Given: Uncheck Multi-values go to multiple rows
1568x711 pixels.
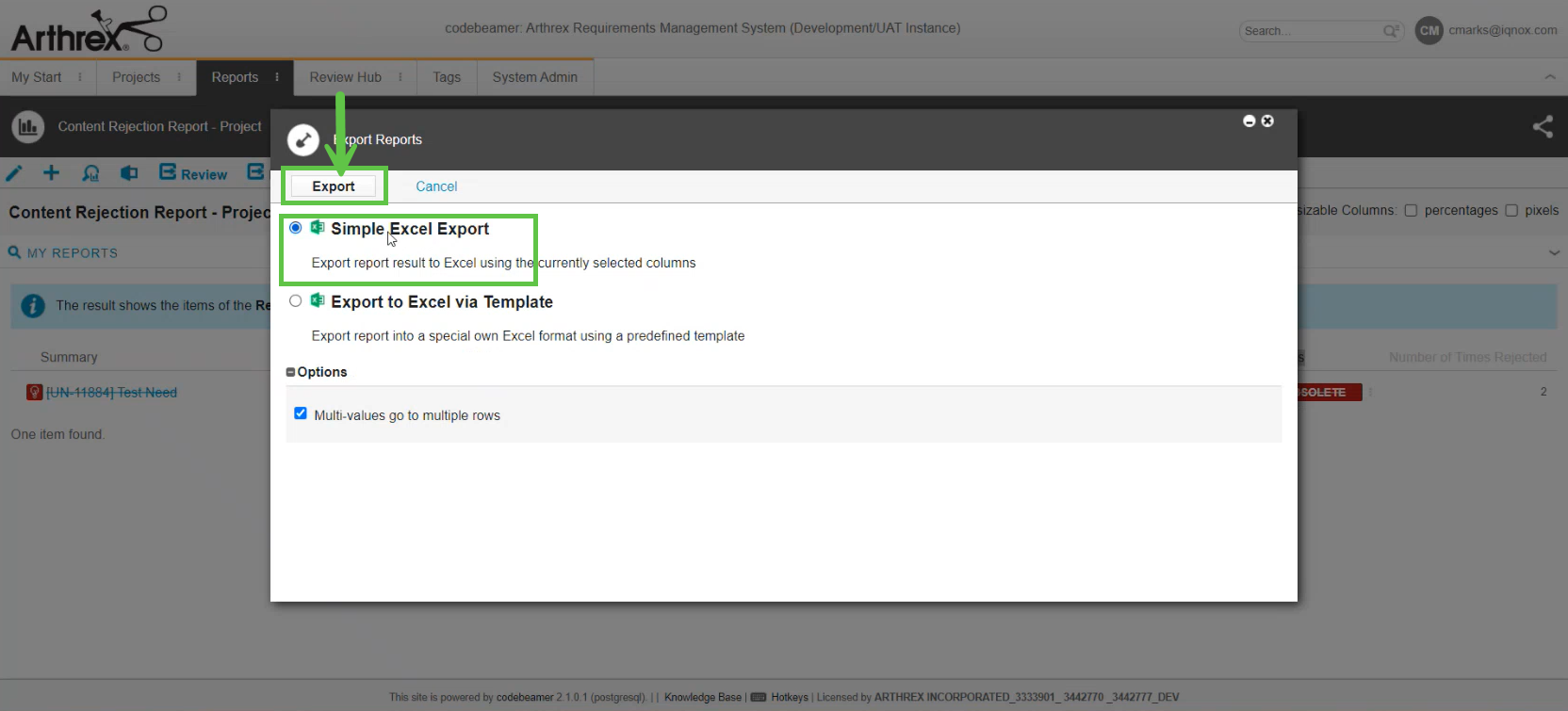Looking at the screenshot, I should (x=301, y=413).
